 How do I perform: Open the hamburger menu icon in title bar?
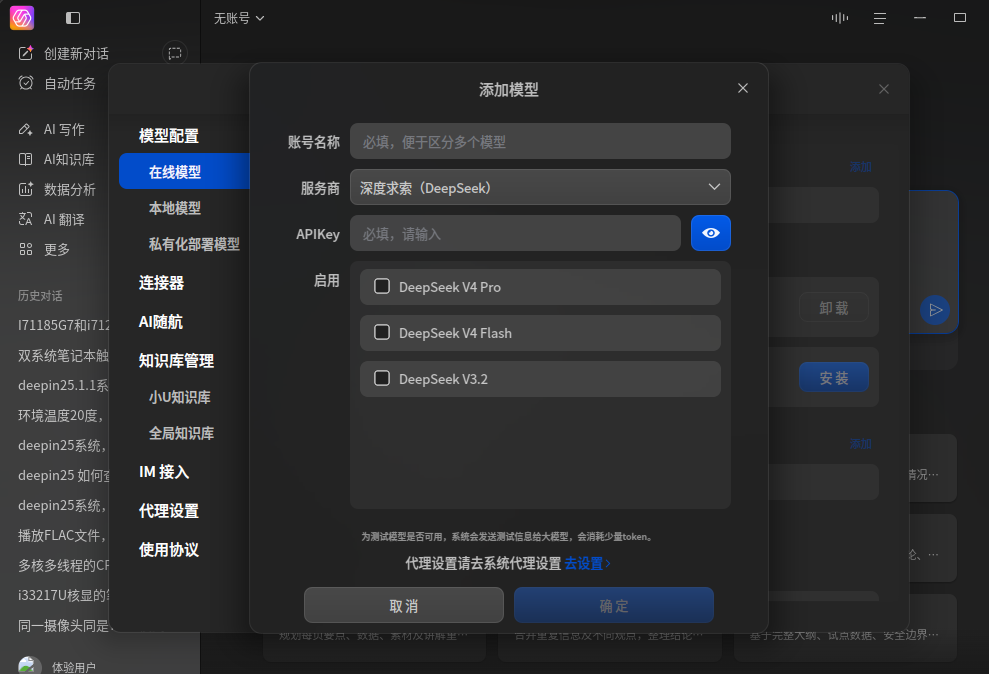(x=880, y=18)
